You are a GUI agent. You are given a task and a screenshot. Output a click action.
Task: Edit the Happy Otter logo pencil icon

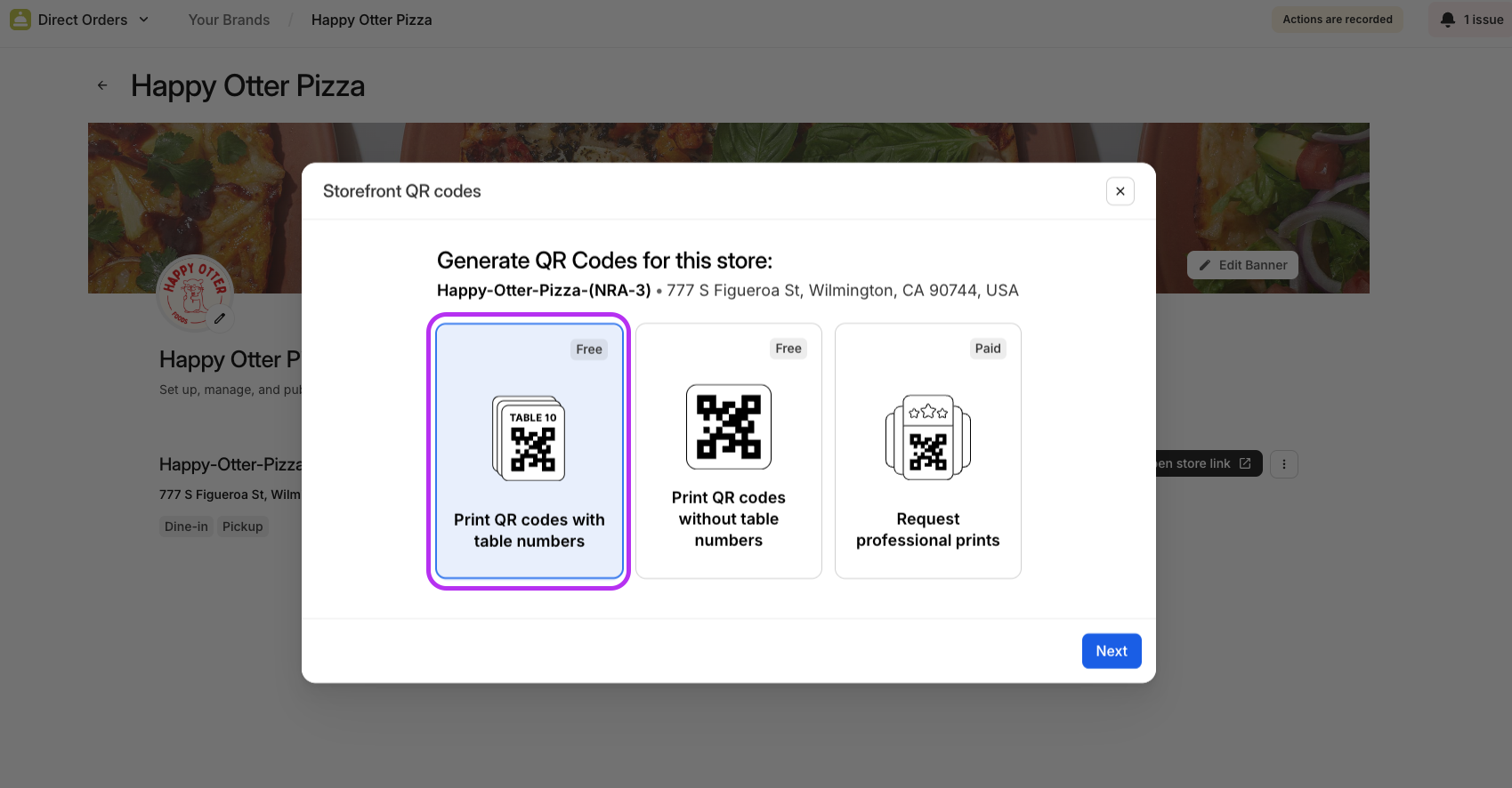pyautogui.click(x=220, y=318)
